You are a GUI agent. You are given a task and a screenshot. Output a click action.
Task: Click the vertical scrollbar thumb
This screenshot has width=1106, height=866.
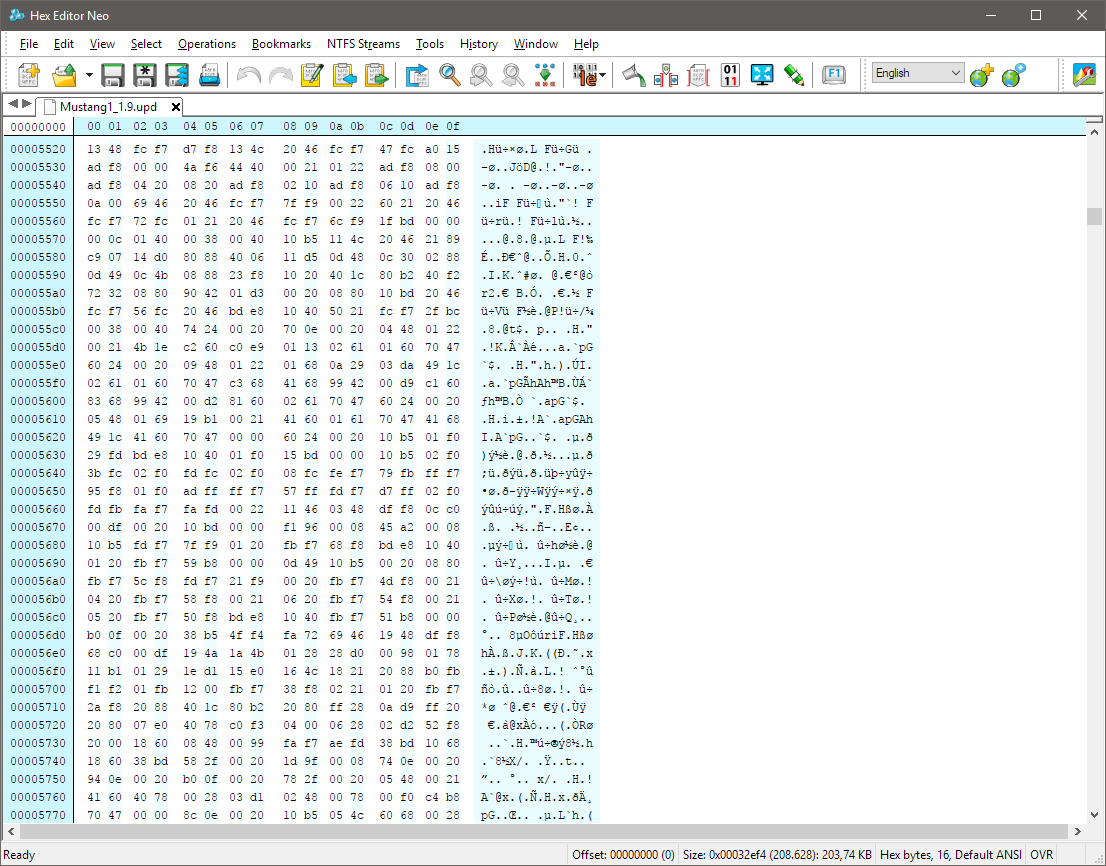[1095, 217]
